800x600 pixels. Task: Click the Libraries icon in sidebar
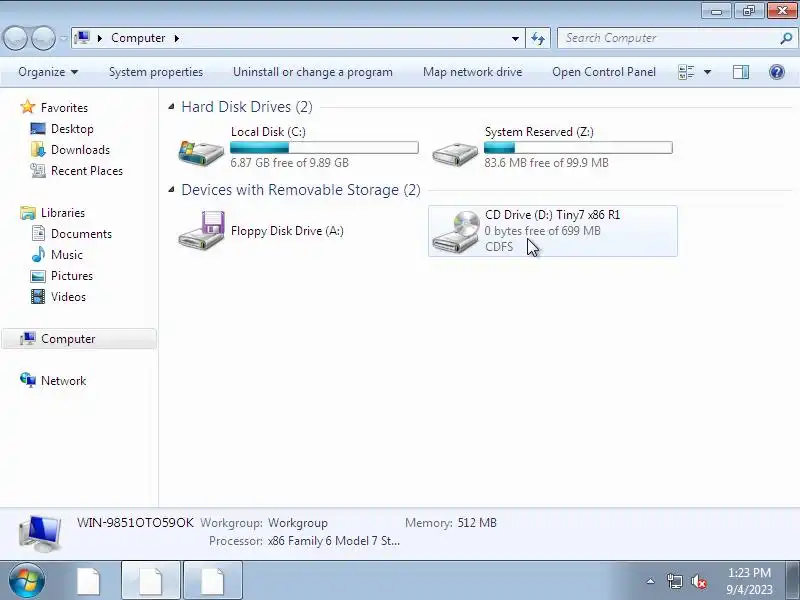click(x=28, y=213)
